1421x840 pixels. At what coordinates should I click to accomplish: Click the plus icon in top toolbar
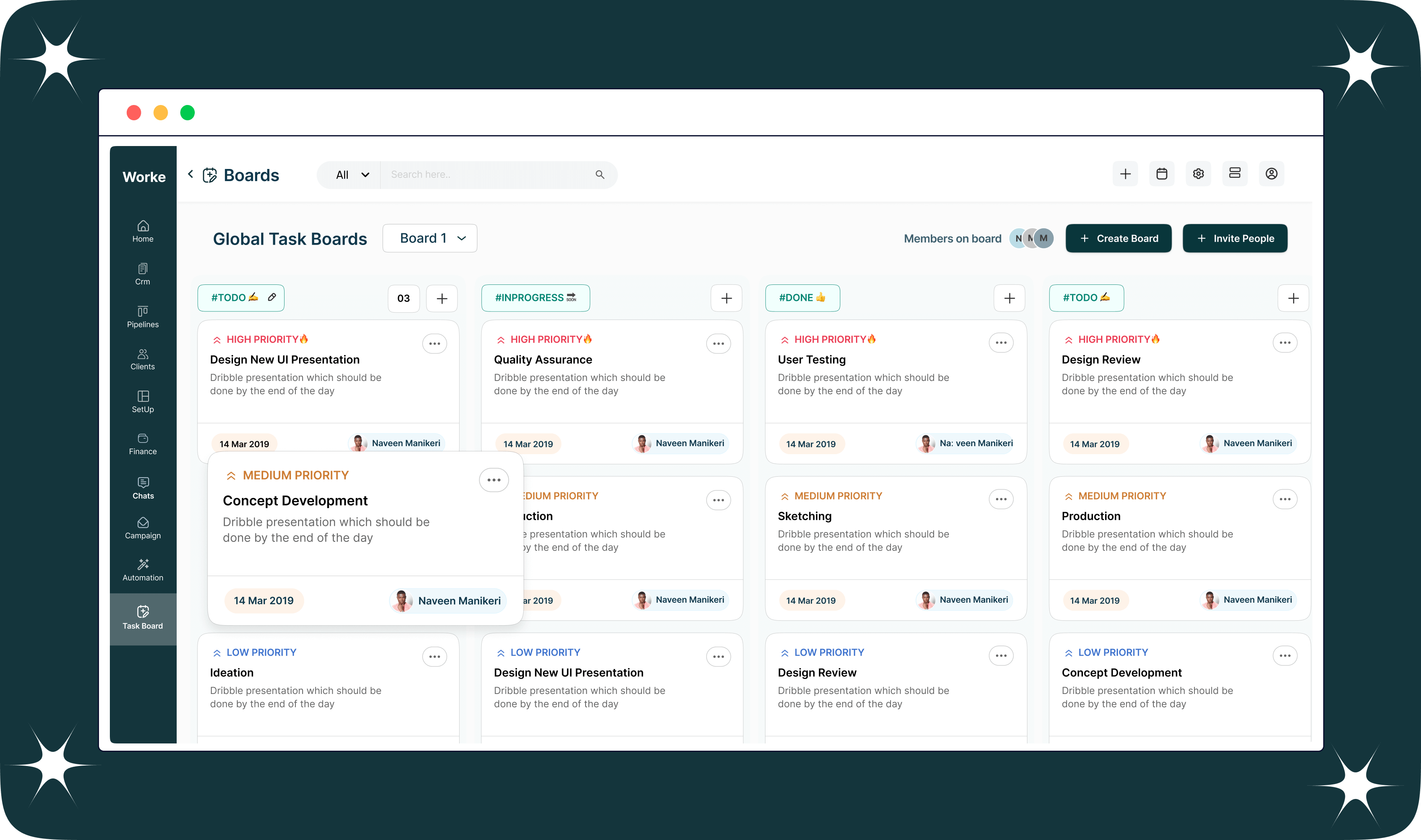pos(1126,174)
